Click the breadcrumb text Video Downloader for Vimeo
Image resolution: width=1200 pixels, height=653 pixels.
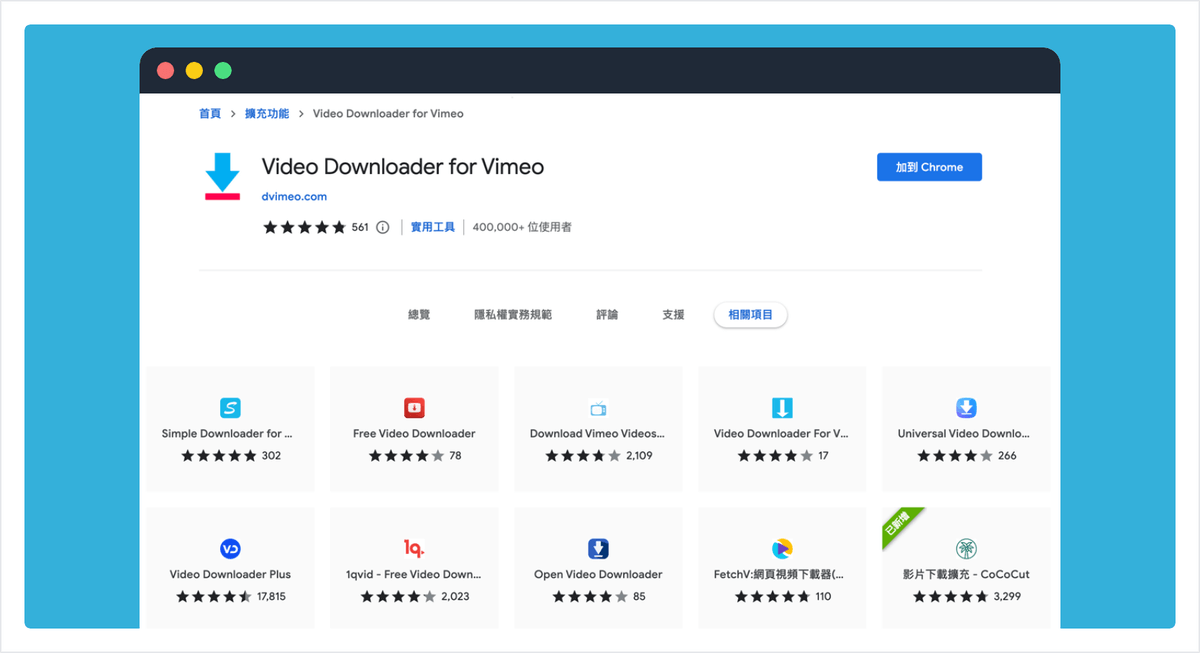(388, 114)
